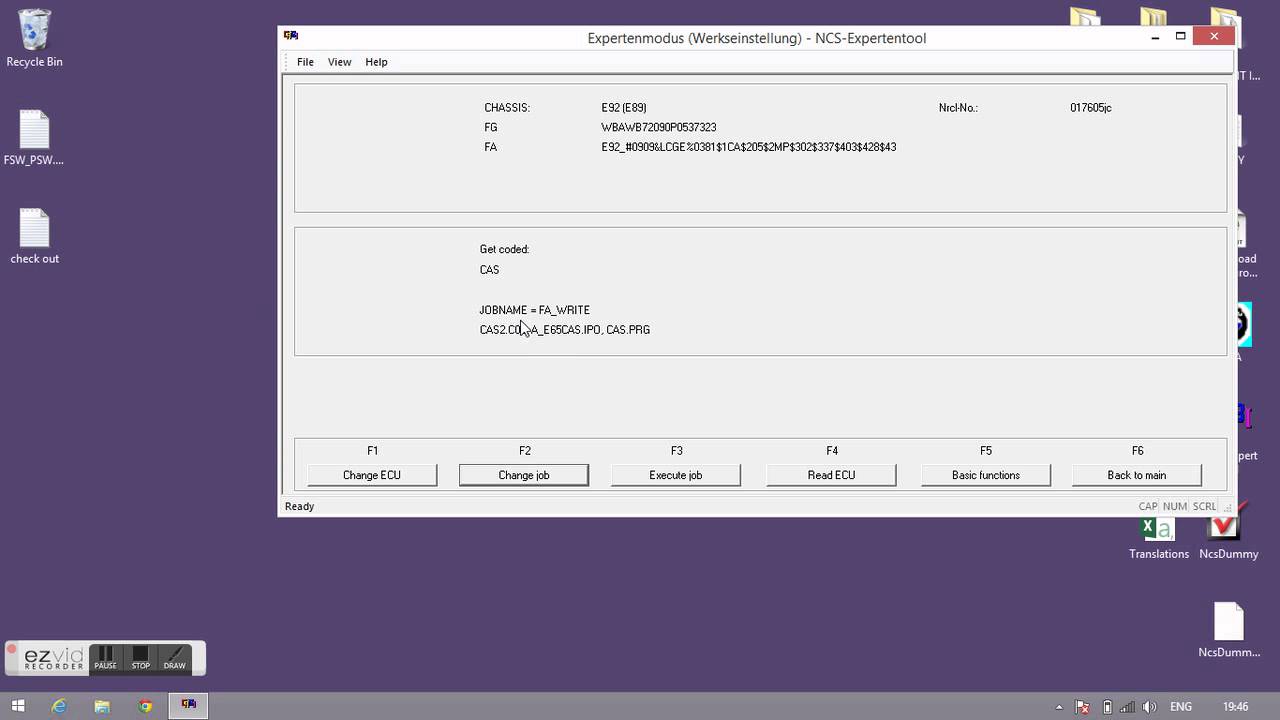Click the battery tray icon
Screen dimensions: 1280x720
1106,707
